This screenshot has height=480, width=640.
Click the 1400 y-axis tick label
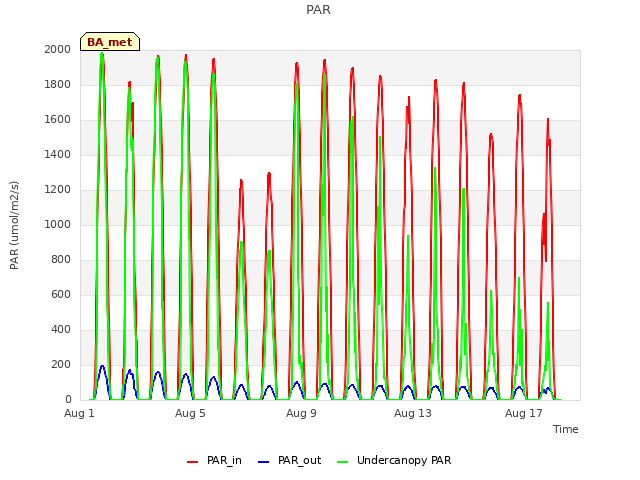58,154
